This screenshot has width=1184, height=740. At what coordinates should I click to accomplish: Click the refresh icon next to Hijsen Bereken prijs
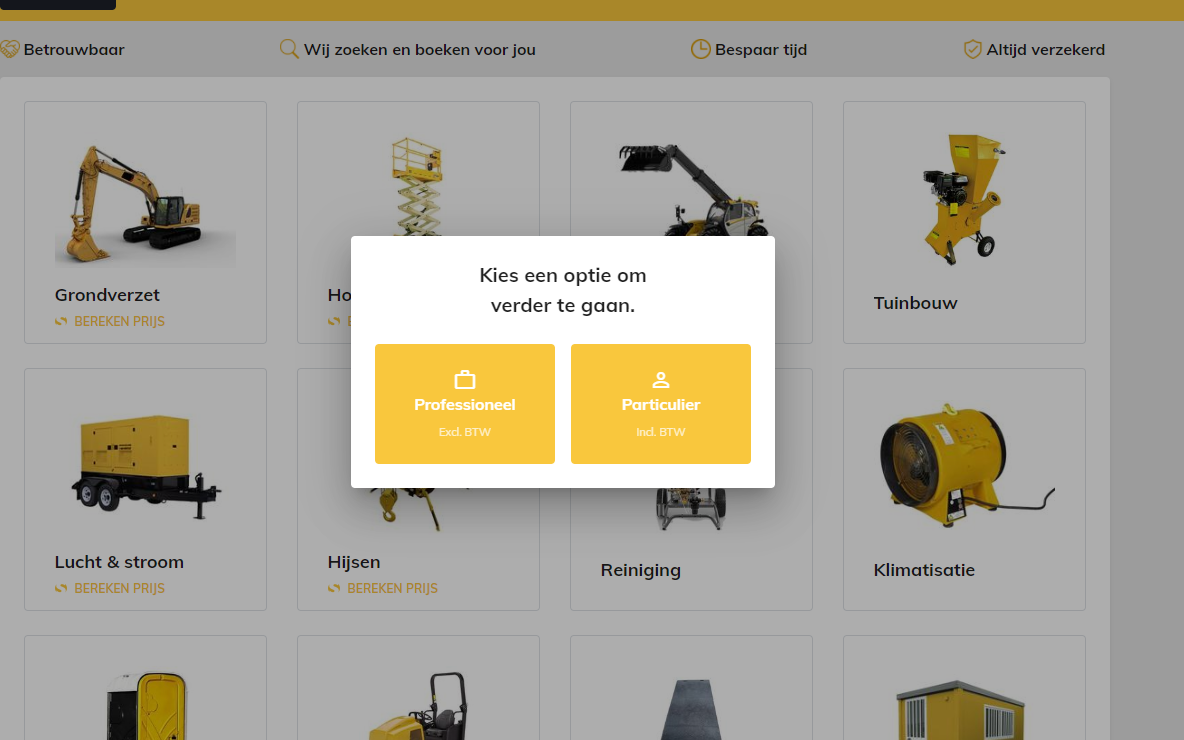(x=335, y=588)
